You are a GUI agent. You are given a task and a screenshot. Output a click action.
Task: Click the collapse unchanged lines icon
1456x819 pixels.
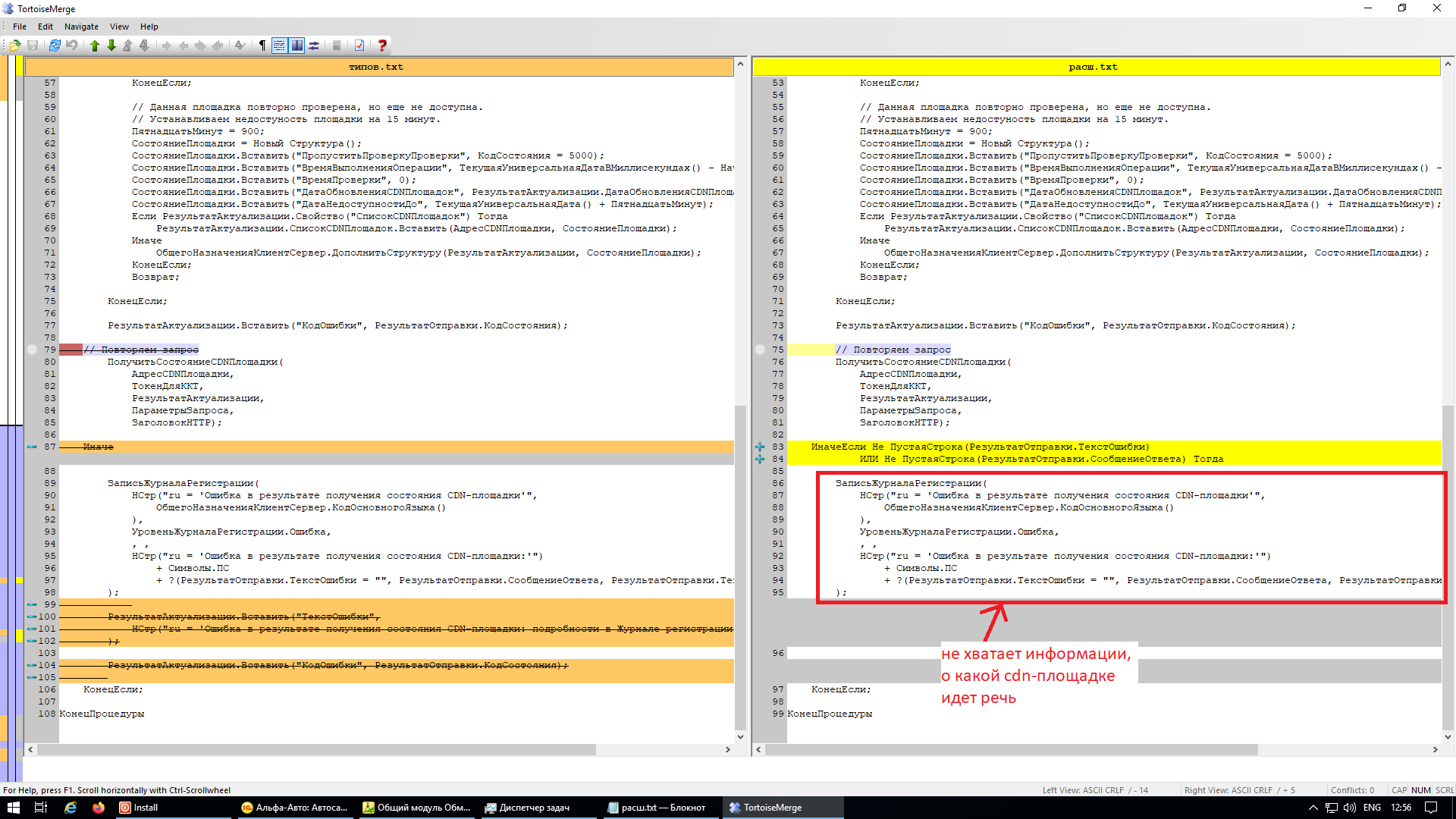coord(337,45)
